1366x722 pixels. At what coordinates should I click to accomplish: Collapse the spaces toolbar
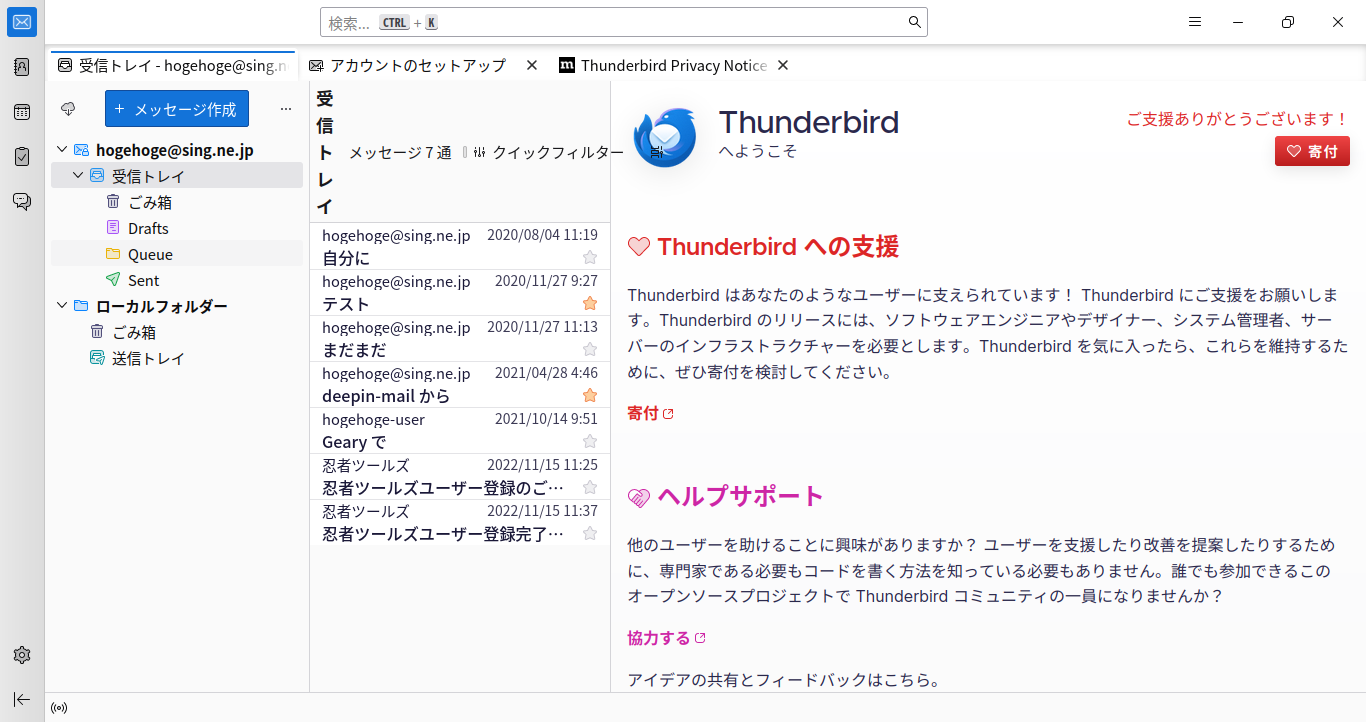pos(22,699)
